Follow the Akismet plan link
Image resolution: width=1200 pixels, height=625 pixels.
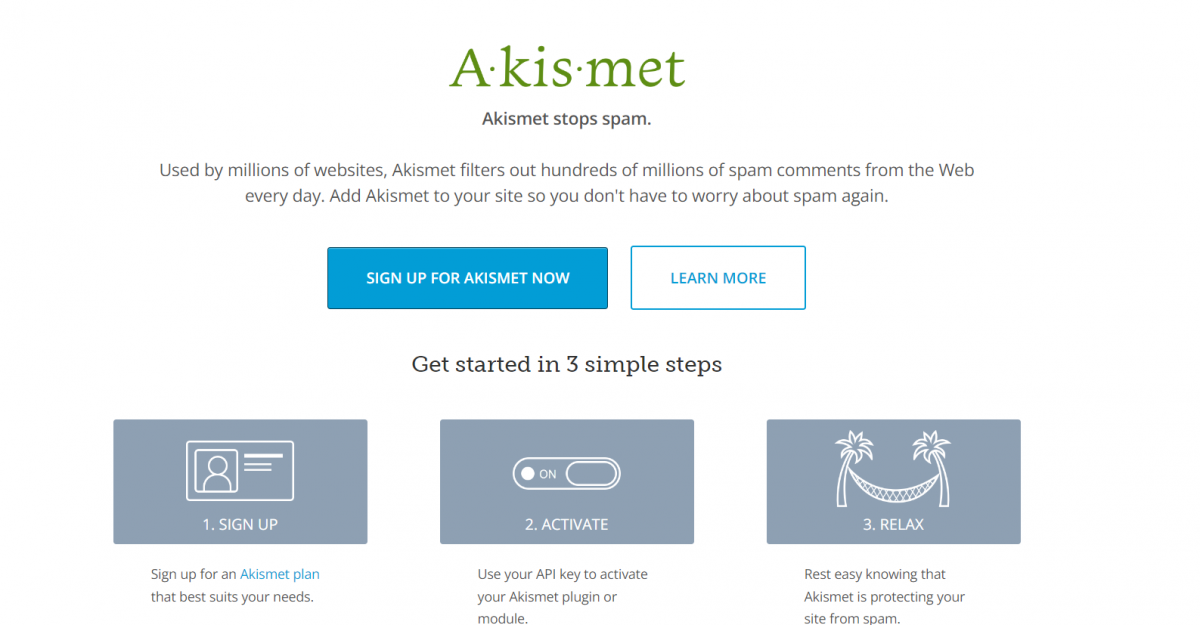[280, 574]
